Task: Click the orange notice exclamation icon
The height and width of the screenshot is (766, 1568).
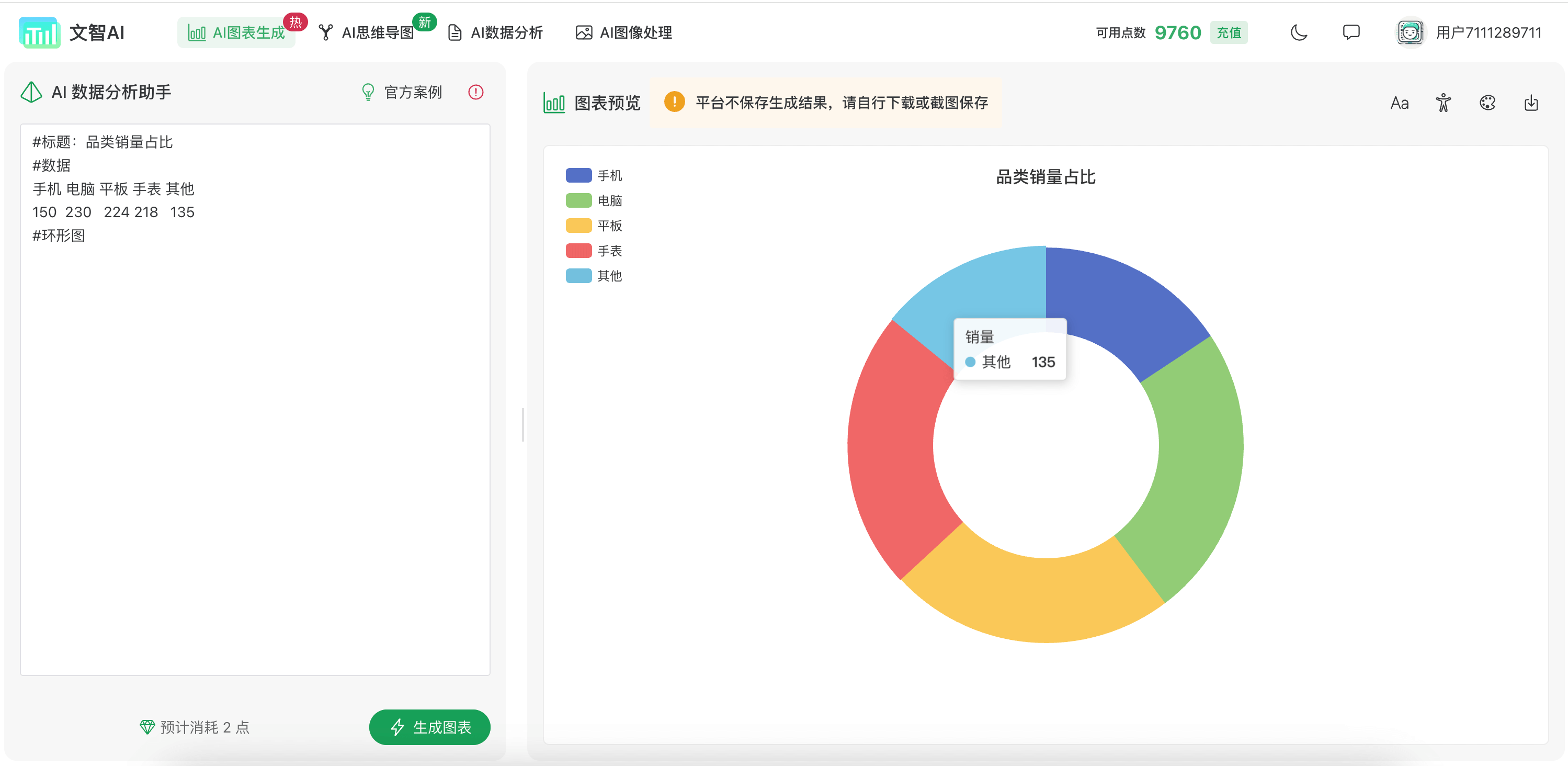Action: click(x=674, y=102)
